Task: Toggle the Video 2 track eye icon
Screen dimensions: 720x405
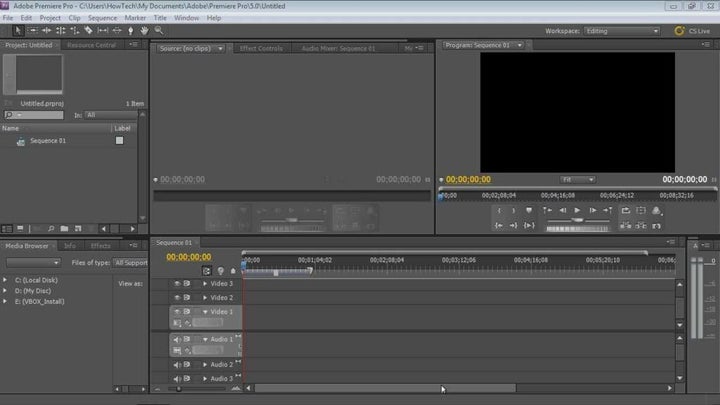Action: 177,298
